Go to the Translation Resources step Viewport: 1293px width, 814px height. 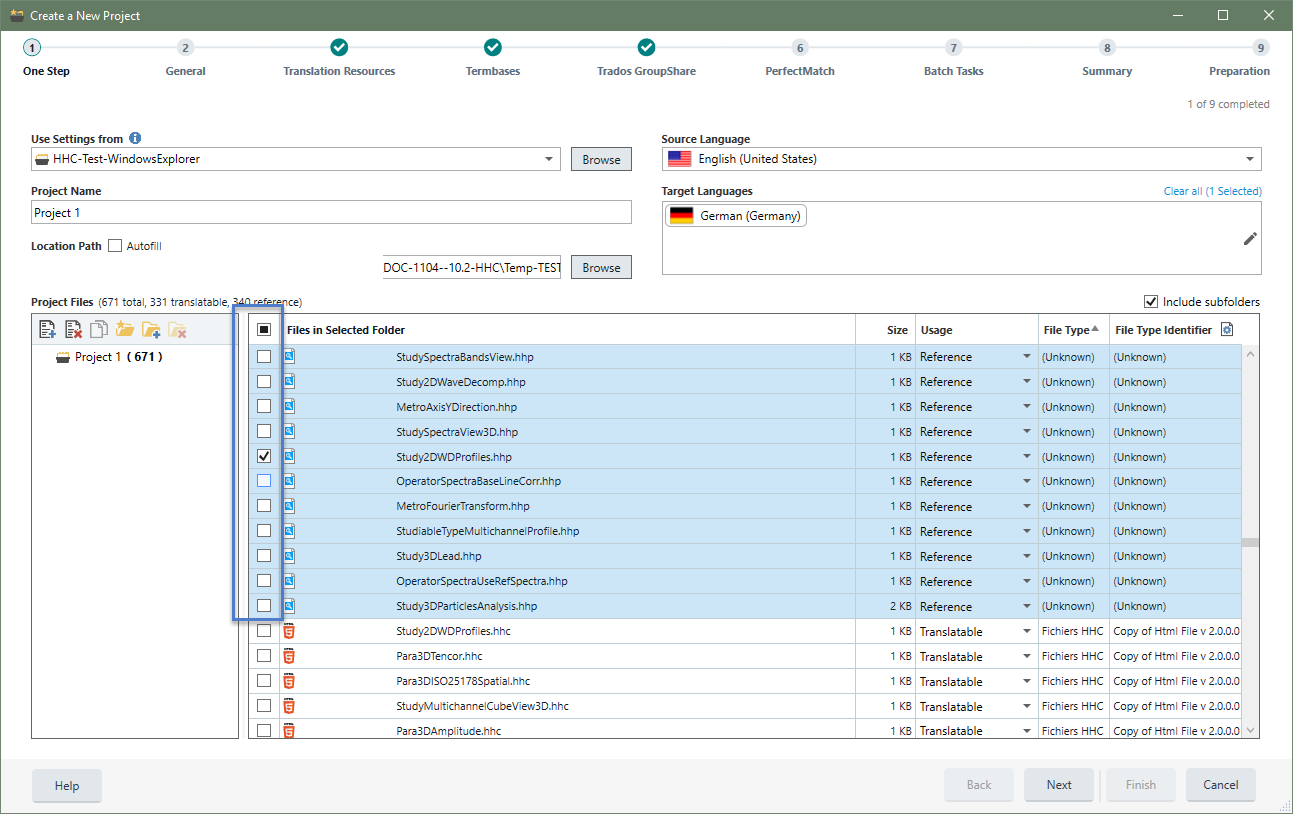pos(339,59)
